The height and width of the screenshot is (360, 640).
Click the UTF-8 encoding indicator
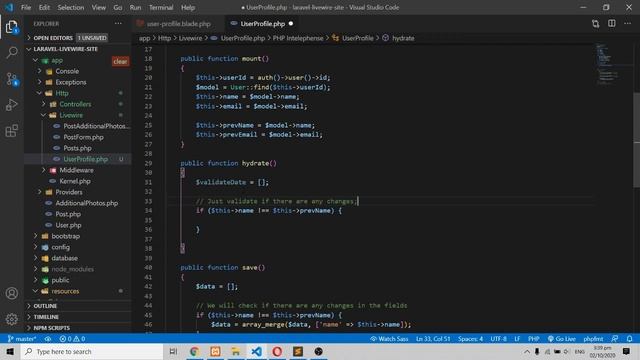[498, 339]
